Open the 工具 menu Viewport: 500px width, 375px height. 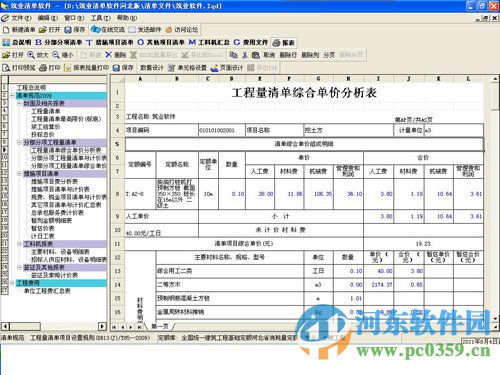(100, 18)
